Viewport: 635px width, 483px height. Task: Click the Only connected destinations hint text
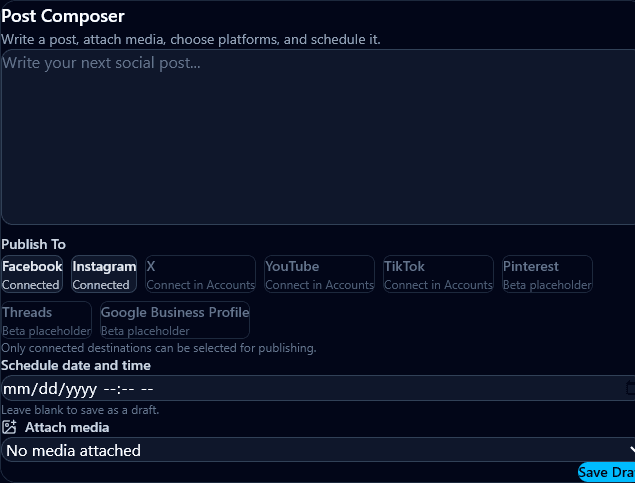tap(159, 348)
